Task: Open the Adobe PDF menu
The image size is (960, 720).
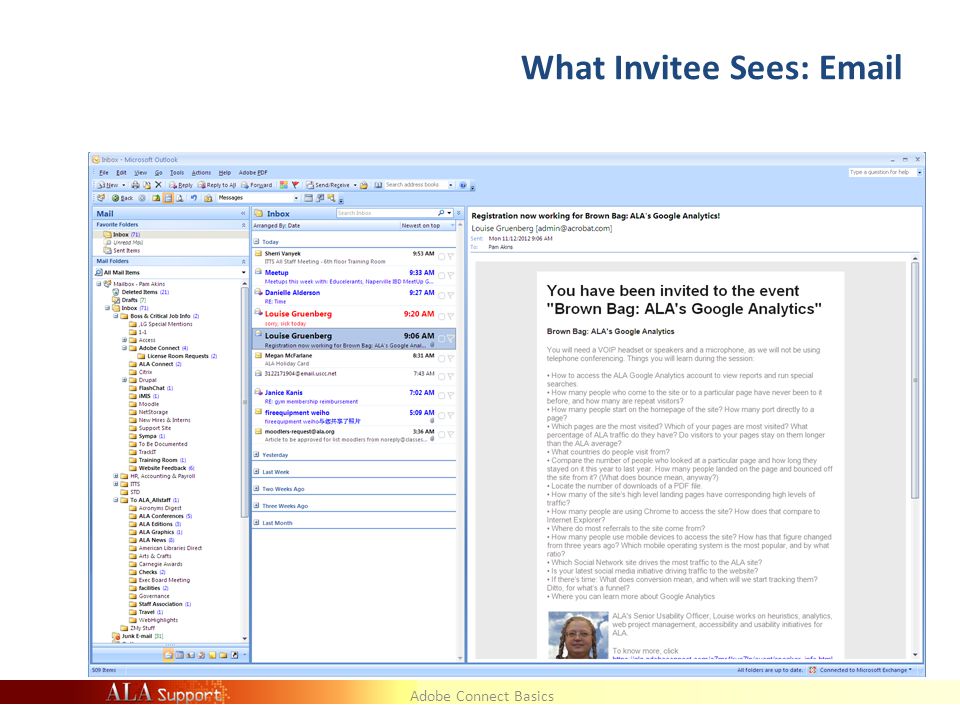Action: pyautogui.click(x=253, y=173)
